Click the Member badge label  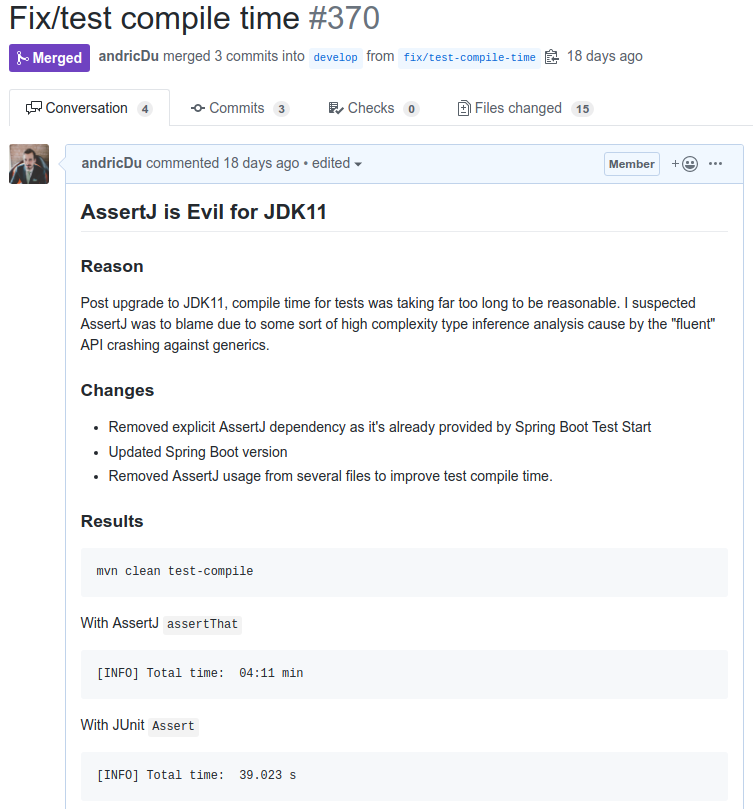point(631,164)
